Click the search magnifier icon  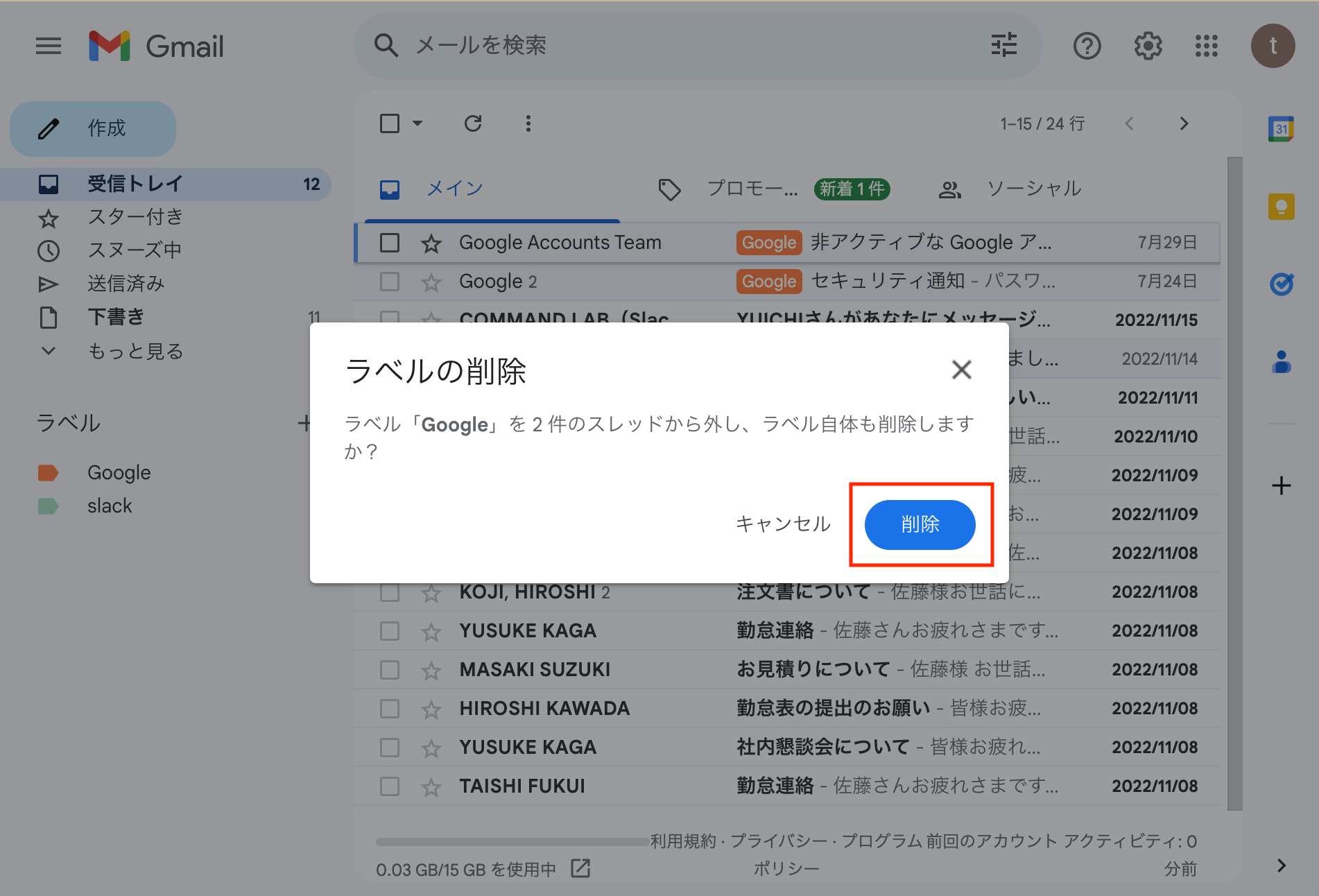click(386, 45)
